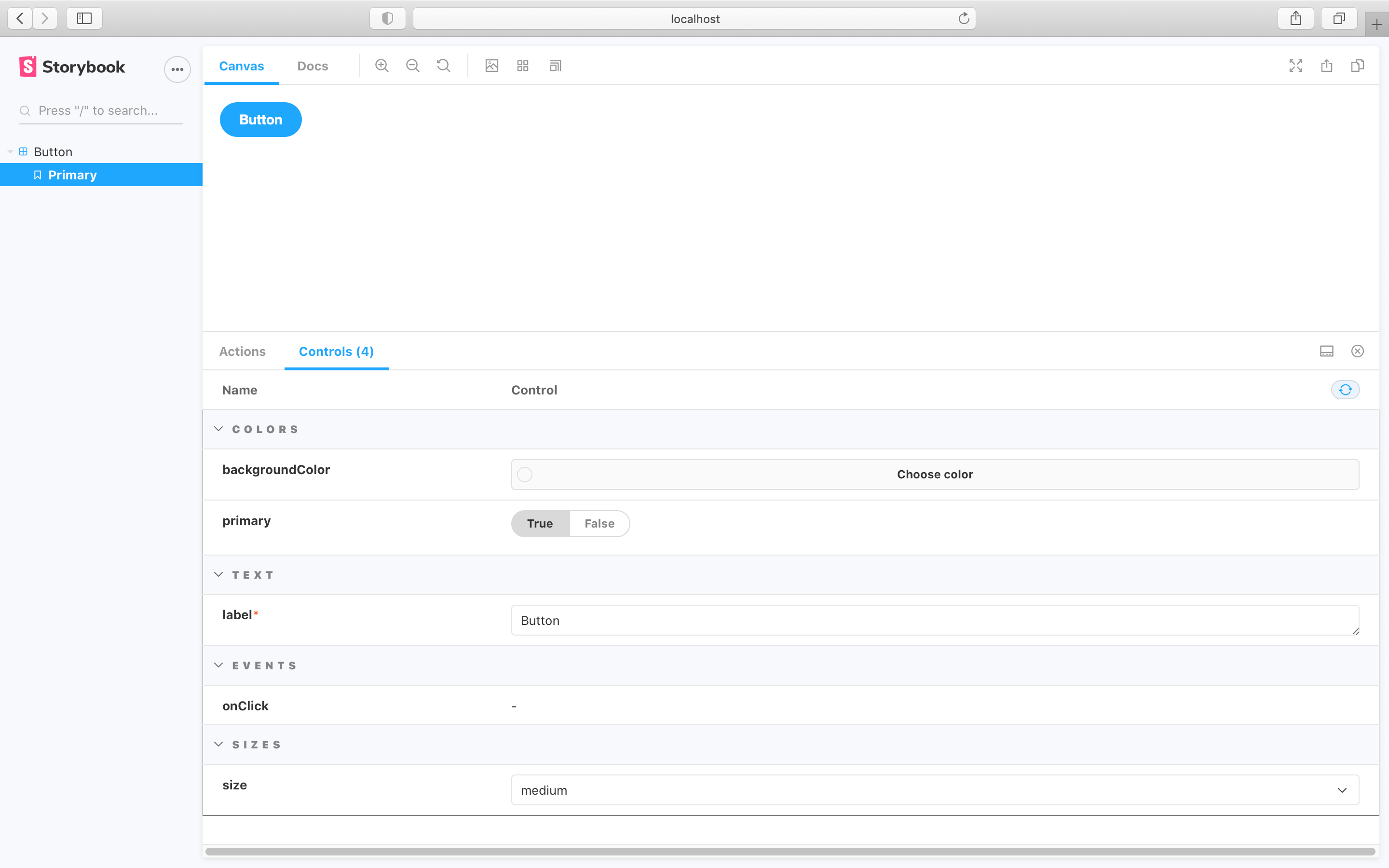Viewport: 1389px width, 868px height.
Task: Click the Storybook menu ellipsis icon
Action: [178, 69]
